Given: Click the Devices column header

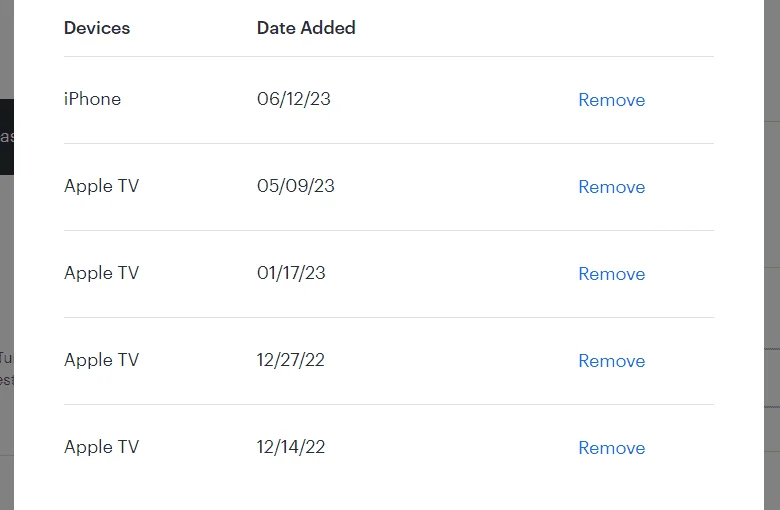Looking at the screenshot, I should 97,28.
